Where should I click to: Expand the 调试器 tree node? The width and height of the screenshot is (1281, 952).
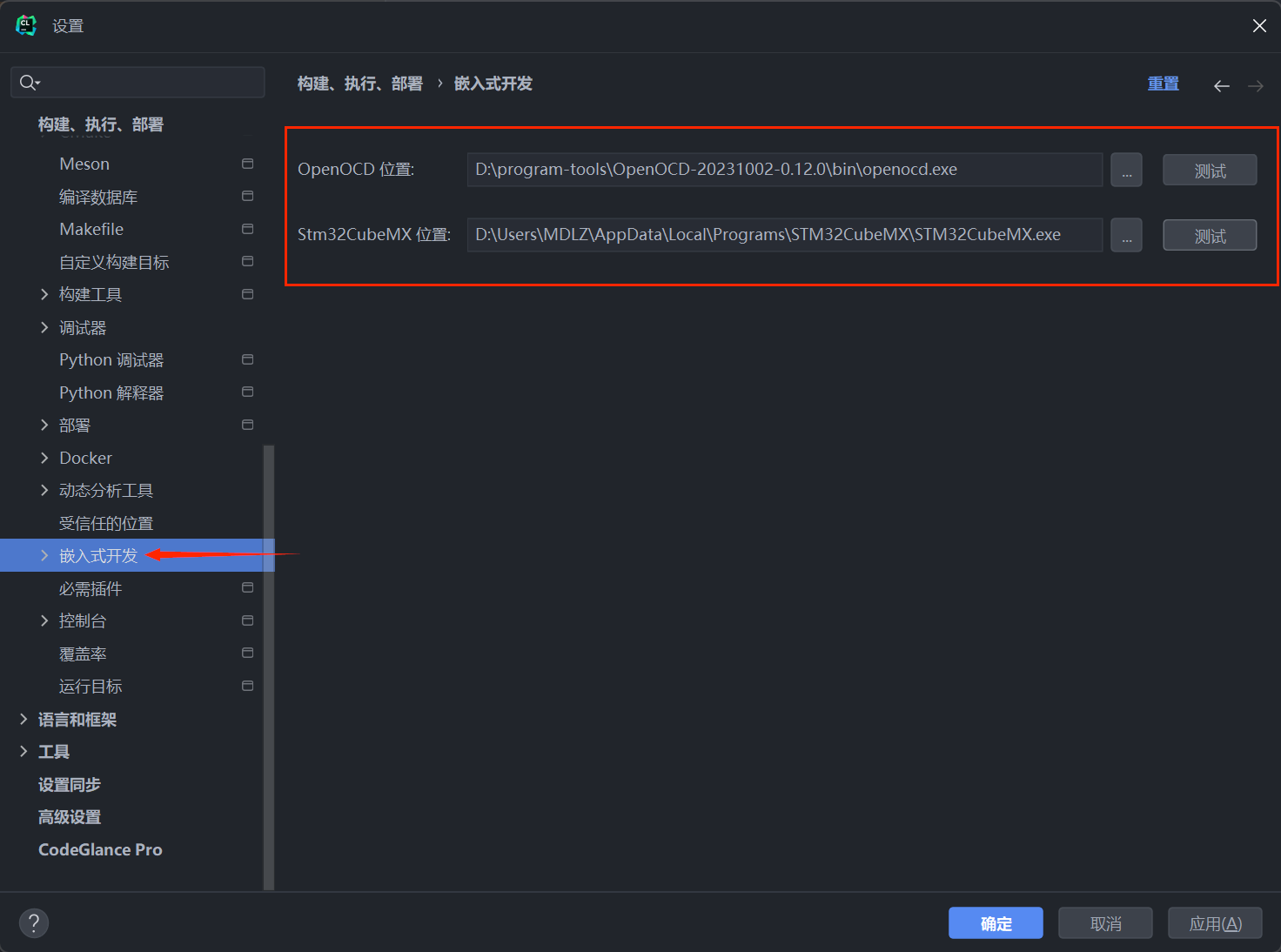44,327
